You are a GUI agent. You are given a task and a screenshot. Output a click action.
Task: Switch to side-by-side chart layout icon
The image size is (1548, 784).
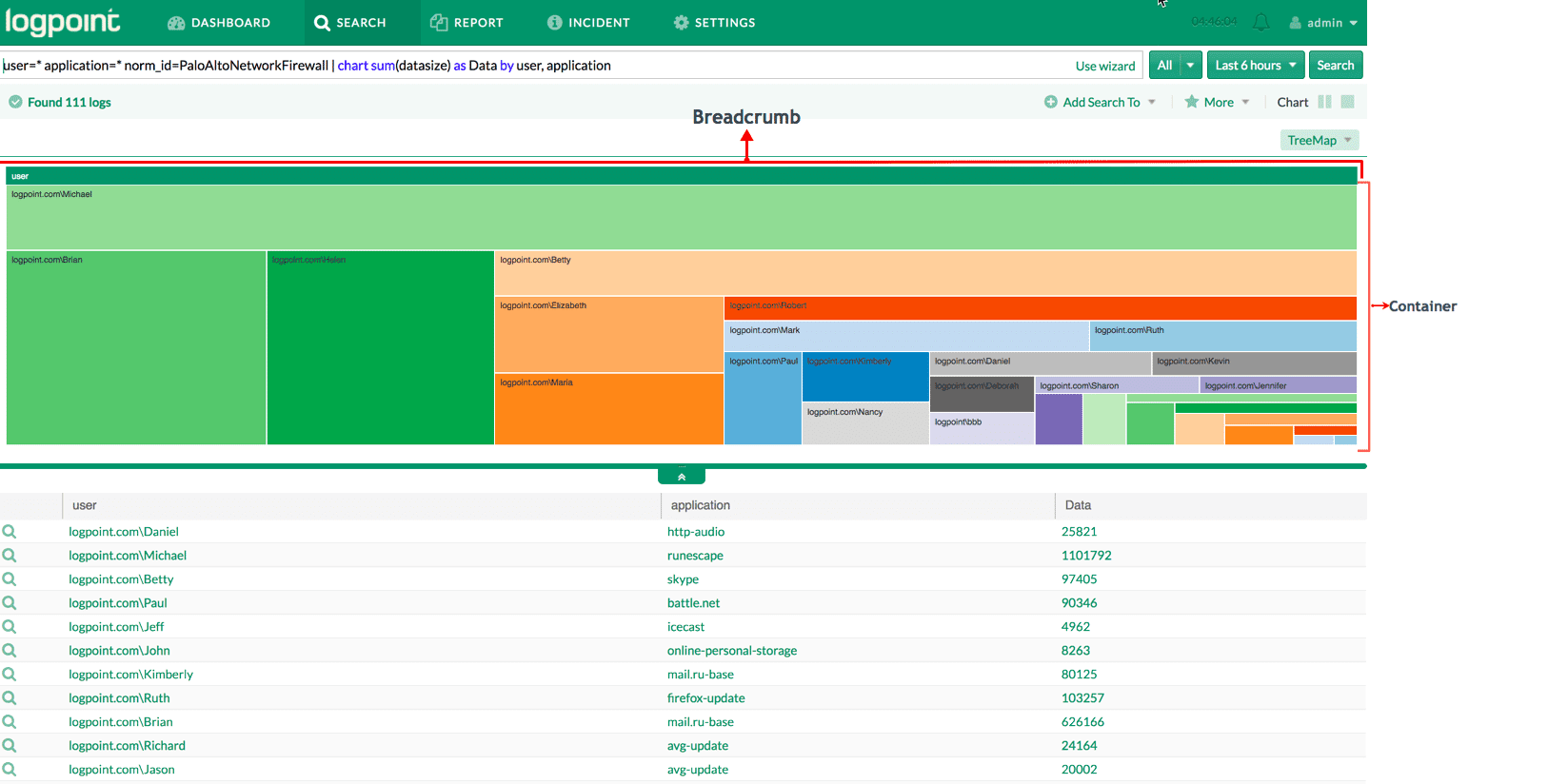click(1324, 102)
